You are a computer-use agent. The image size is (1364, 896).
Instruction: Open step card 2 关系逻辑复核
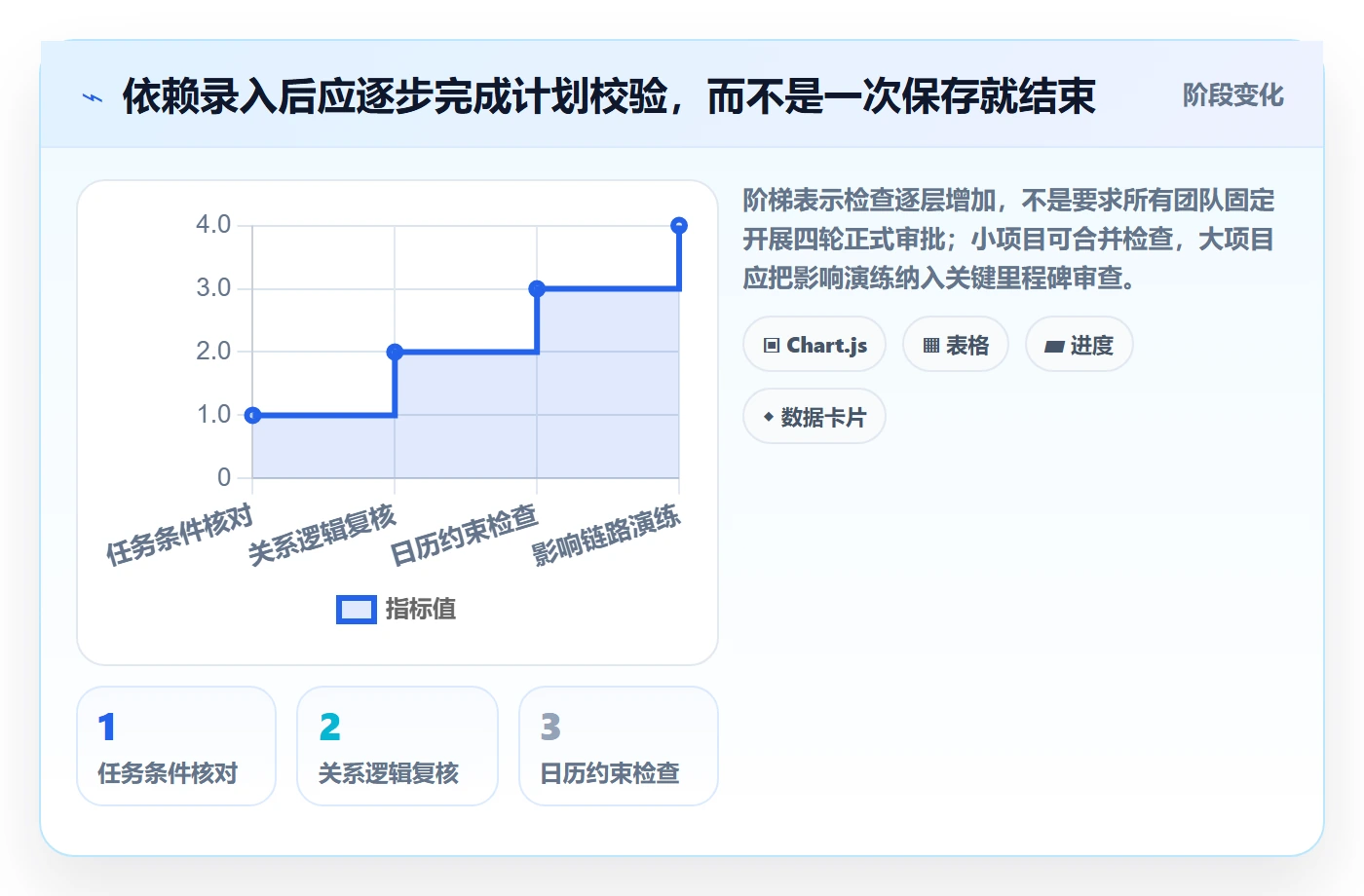click(398, 746)
